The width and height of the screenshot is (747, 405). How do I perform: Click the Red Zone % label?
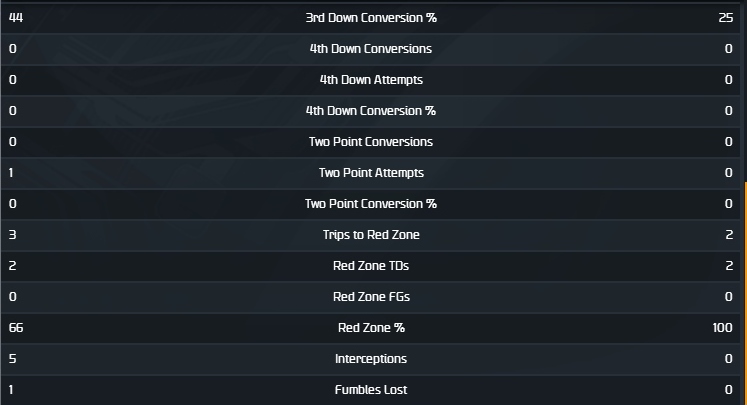[371, 327]
